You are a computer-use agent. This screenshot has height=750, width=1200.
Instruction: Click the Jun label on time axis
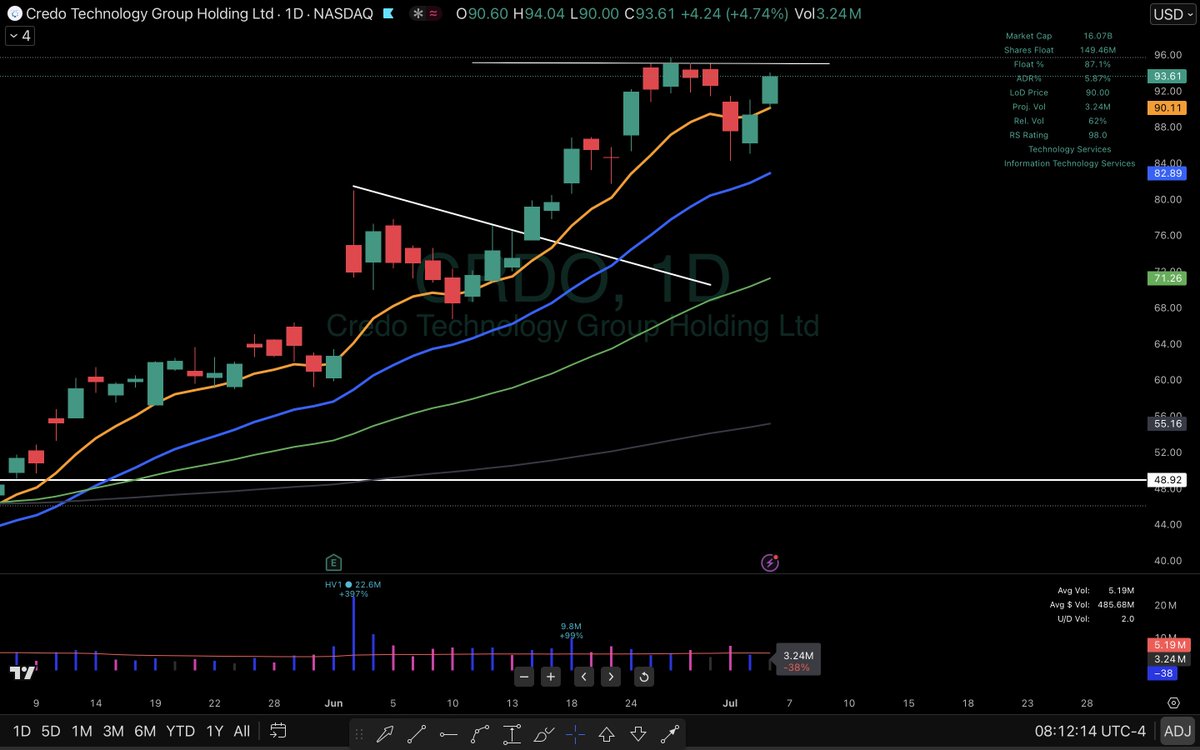click(333, 704)
